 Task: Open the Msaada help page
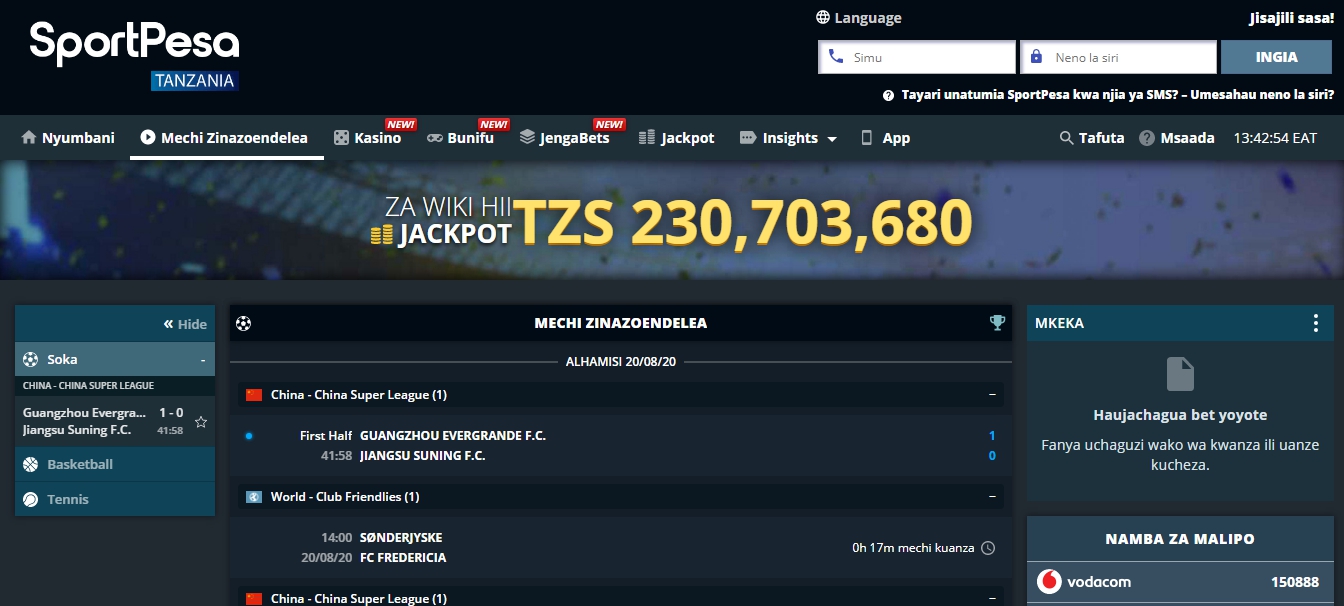tap(1177, 138)
